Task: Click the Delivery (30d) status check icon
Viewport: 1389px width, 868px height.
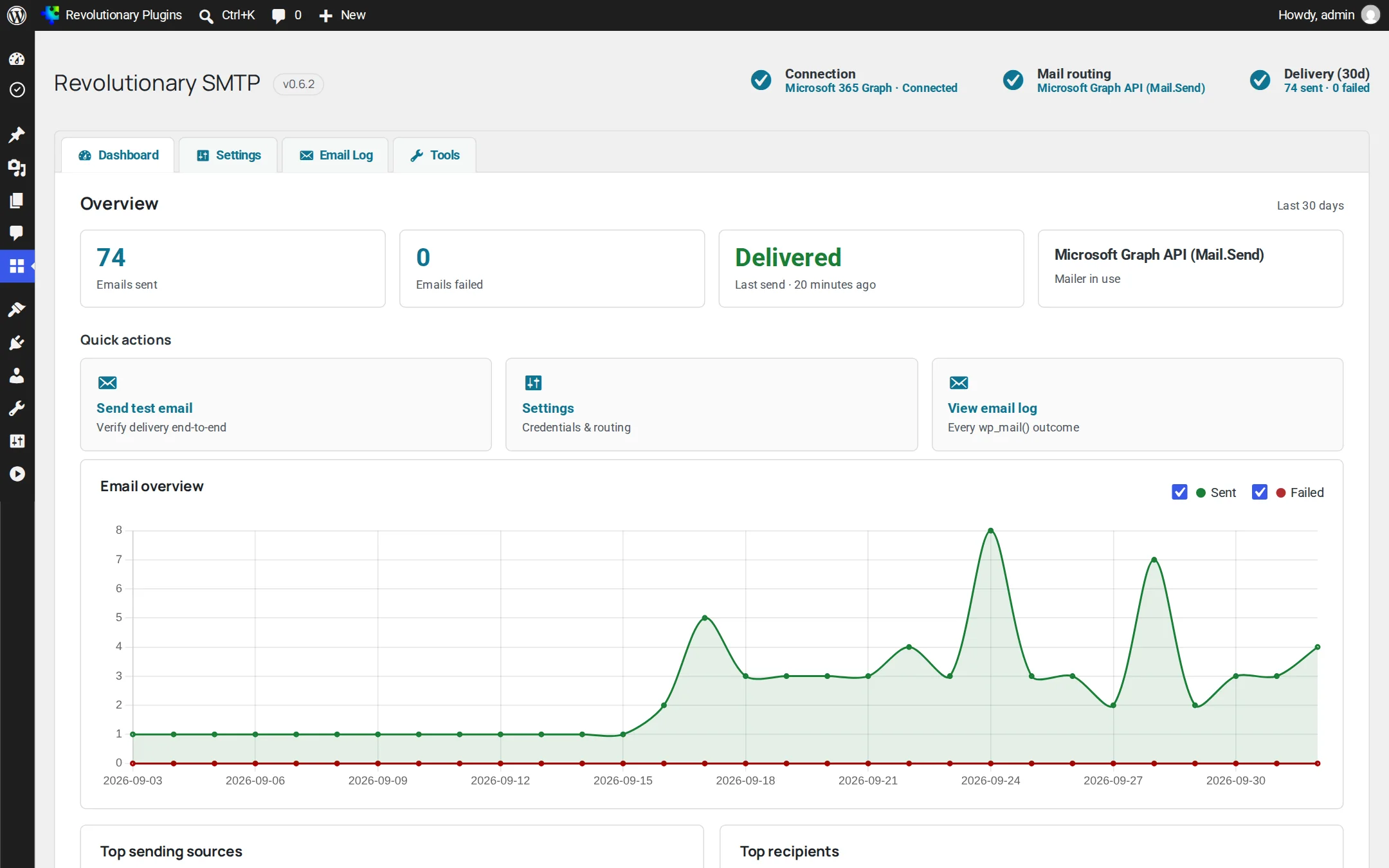Action: pyautogui.click(x=1260, y=80)
